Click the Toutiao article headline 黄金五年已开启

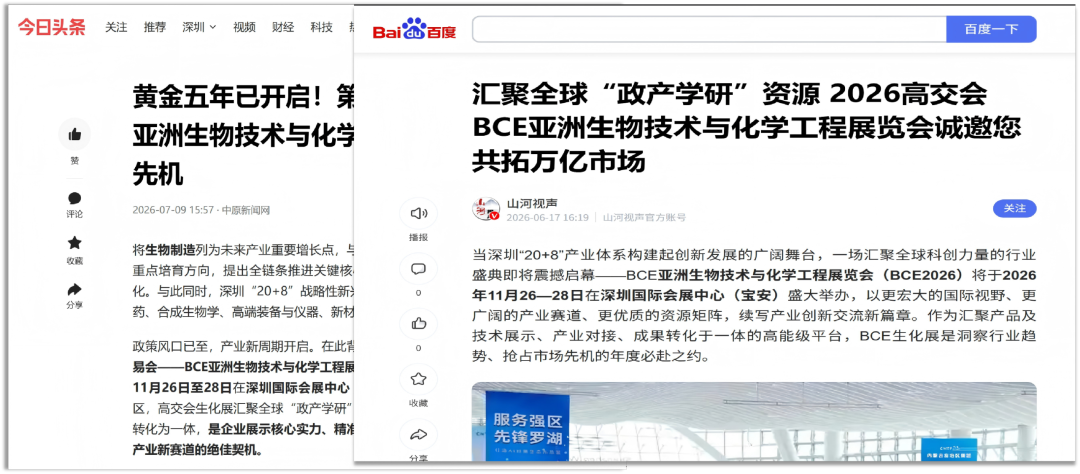point(242,136)
